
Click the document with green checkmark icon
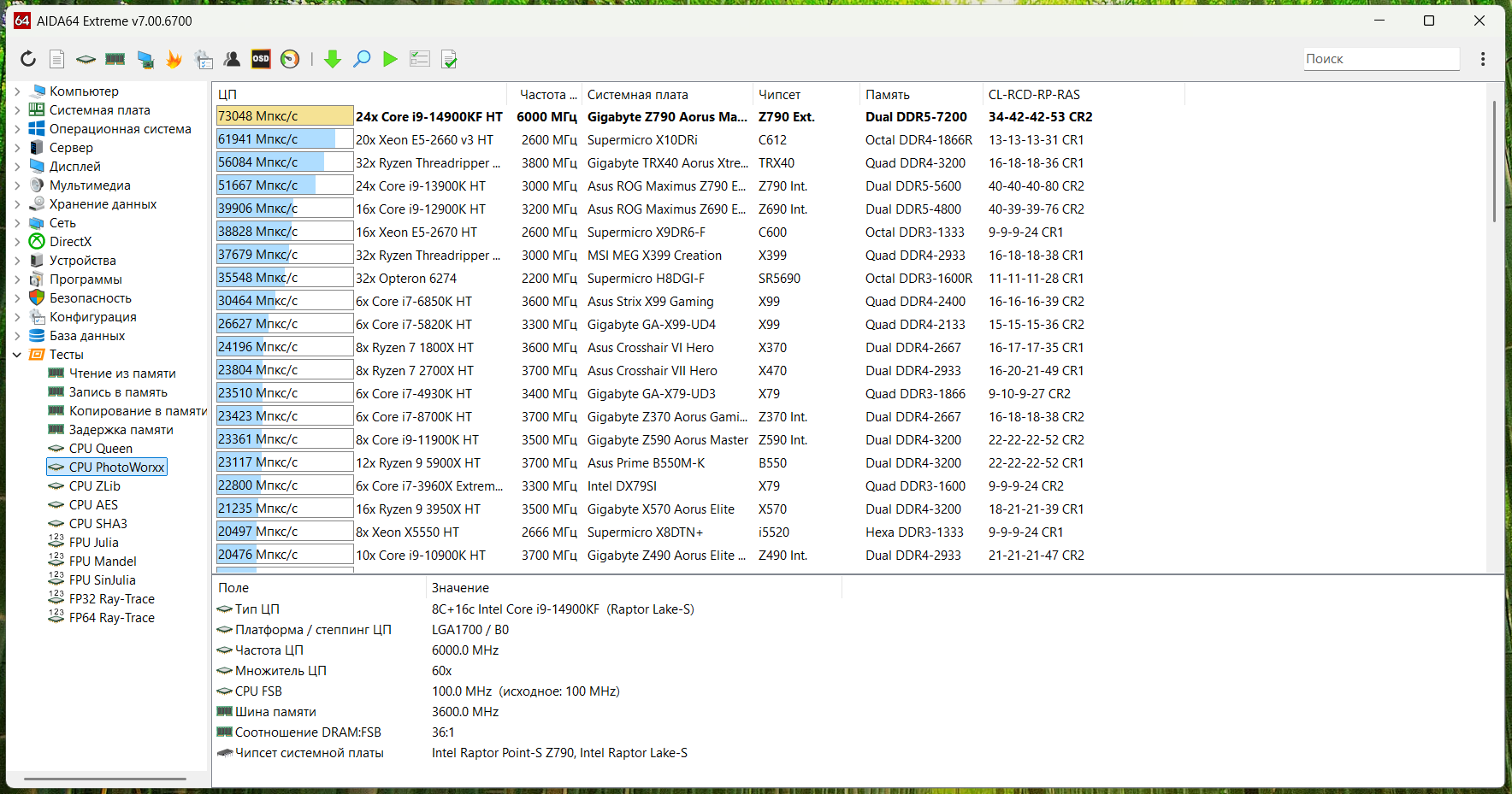[x=449, y=59]
